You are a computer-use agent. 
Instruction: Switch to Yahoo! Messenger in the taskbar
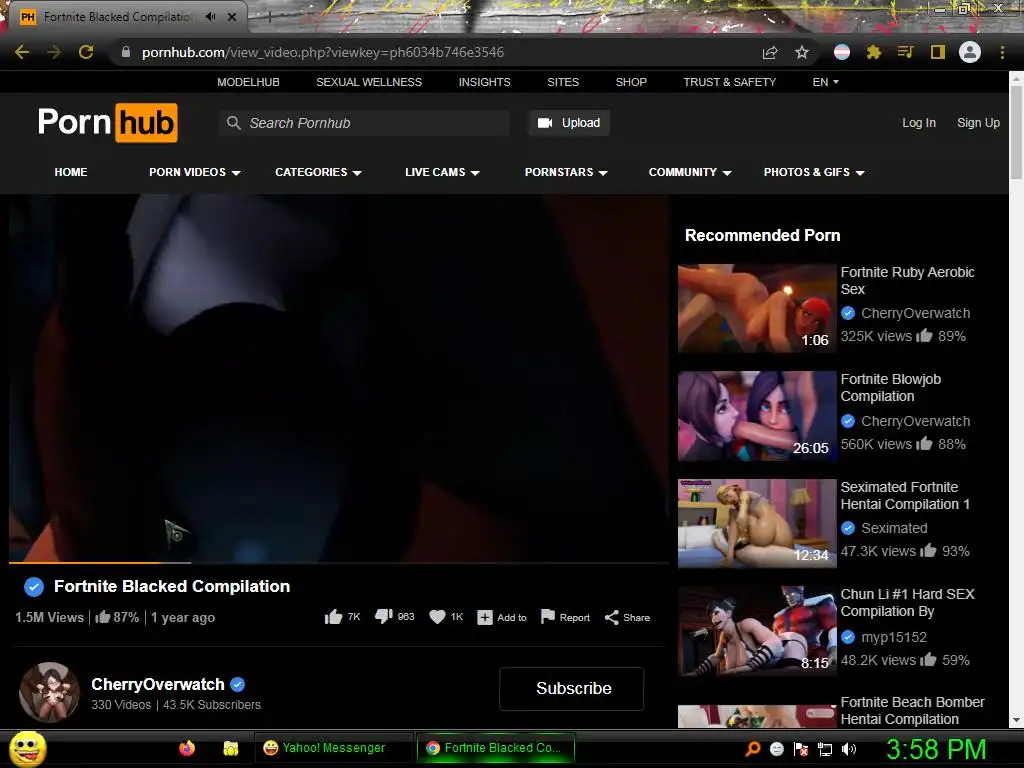pos(333,748)
